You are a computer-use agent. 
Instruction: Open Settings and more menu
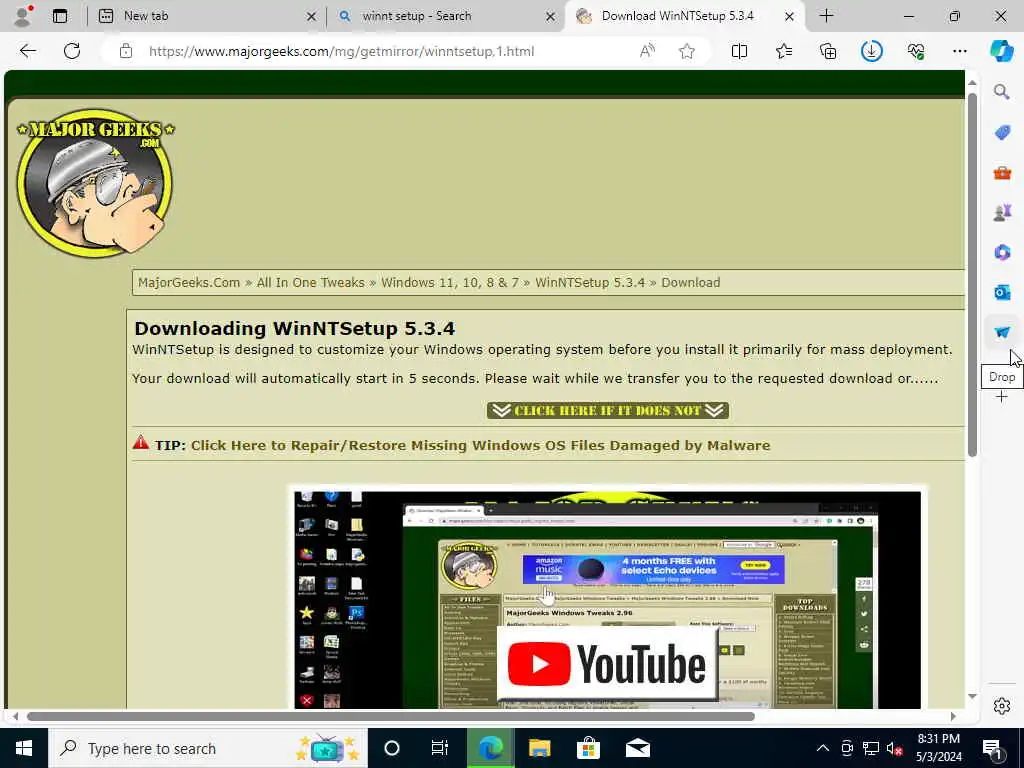click(959, 51)
